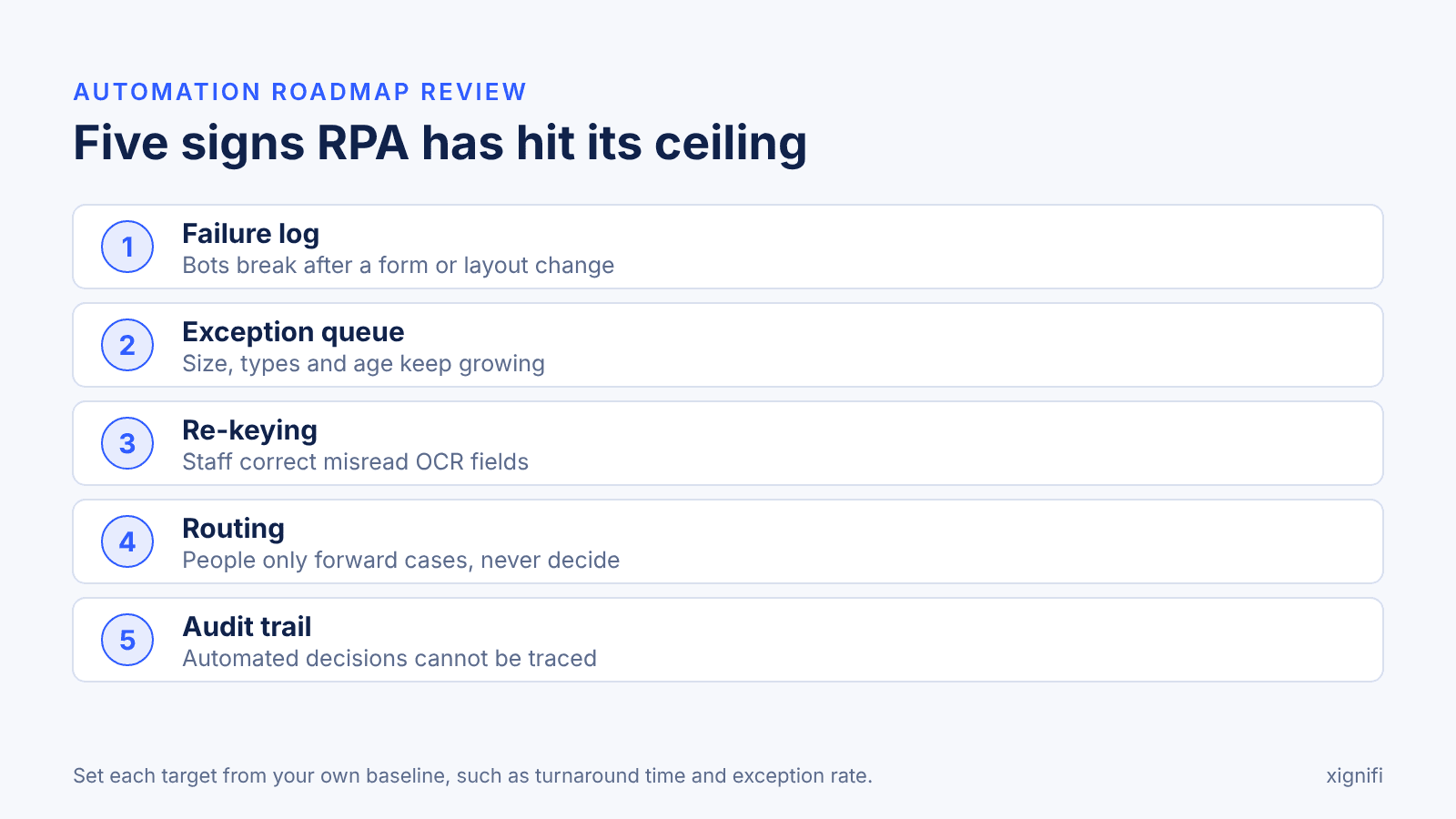Click 'Bots break after a form or layout change'
Screen dimensions: 1456x819
tap(399, 266)
